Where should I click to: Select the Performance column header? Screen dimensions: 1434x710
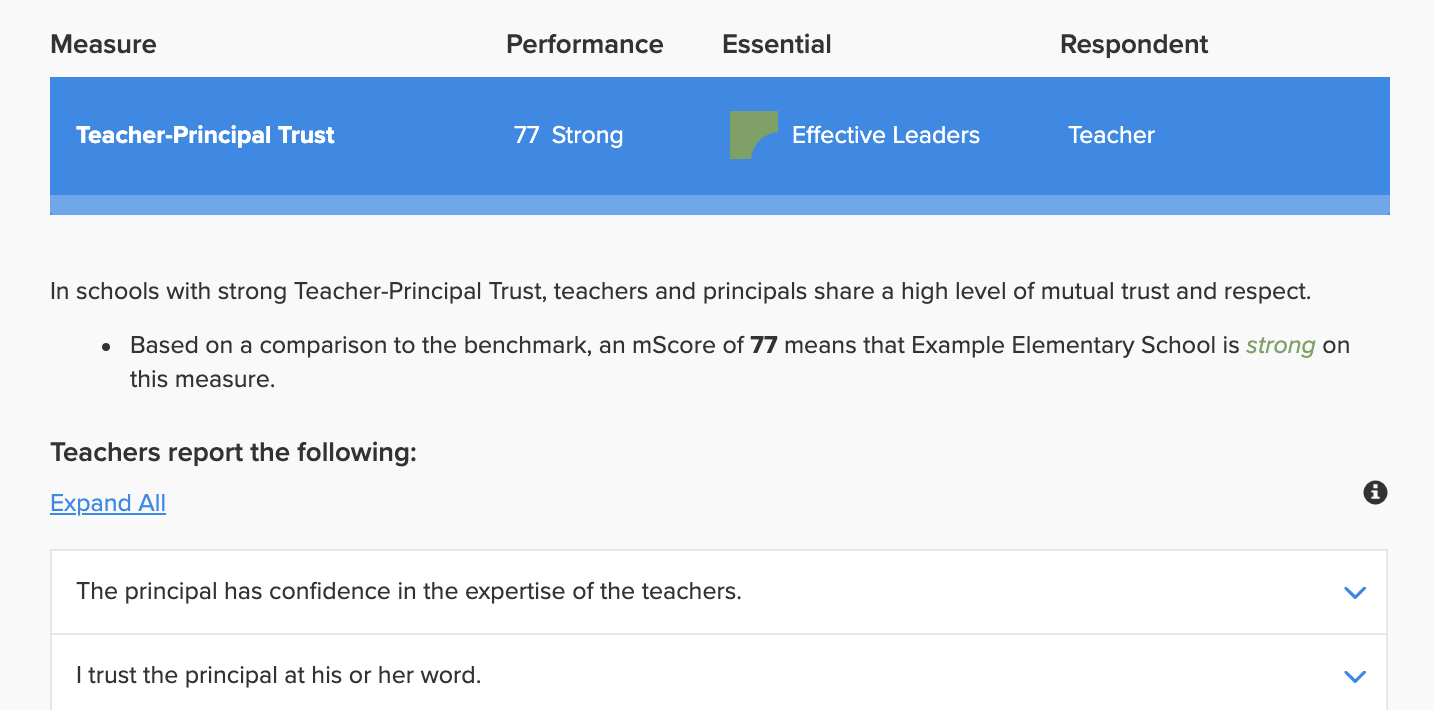[585, 45]
